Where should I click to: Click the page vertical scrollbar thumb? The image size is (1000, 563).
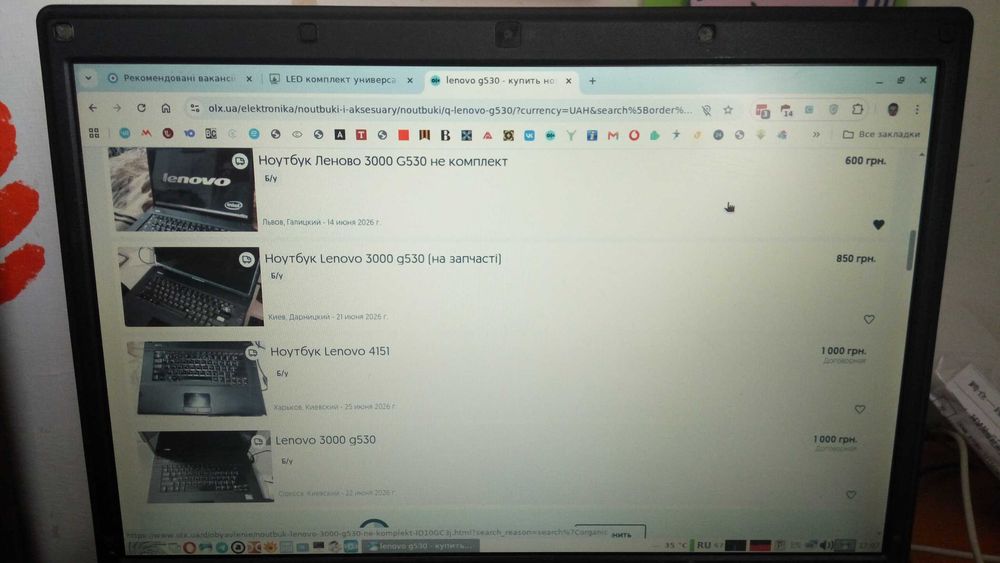tap(913, 250)
